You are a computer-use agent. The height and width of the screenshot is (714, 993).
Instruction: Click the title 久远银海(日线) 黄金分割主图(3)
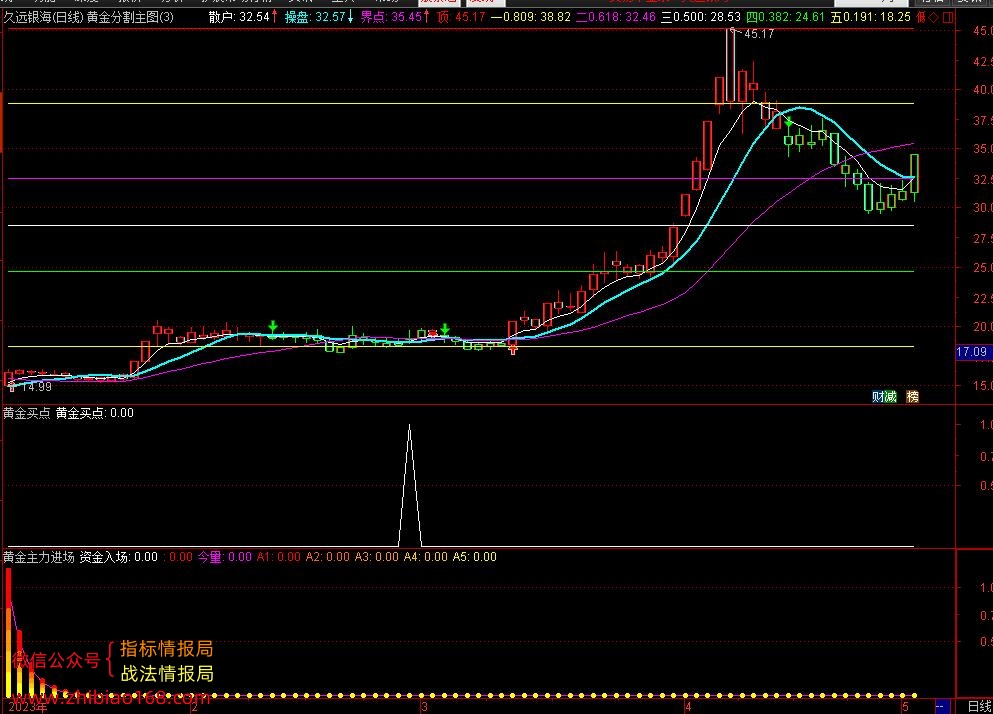[x=89, y=17]
